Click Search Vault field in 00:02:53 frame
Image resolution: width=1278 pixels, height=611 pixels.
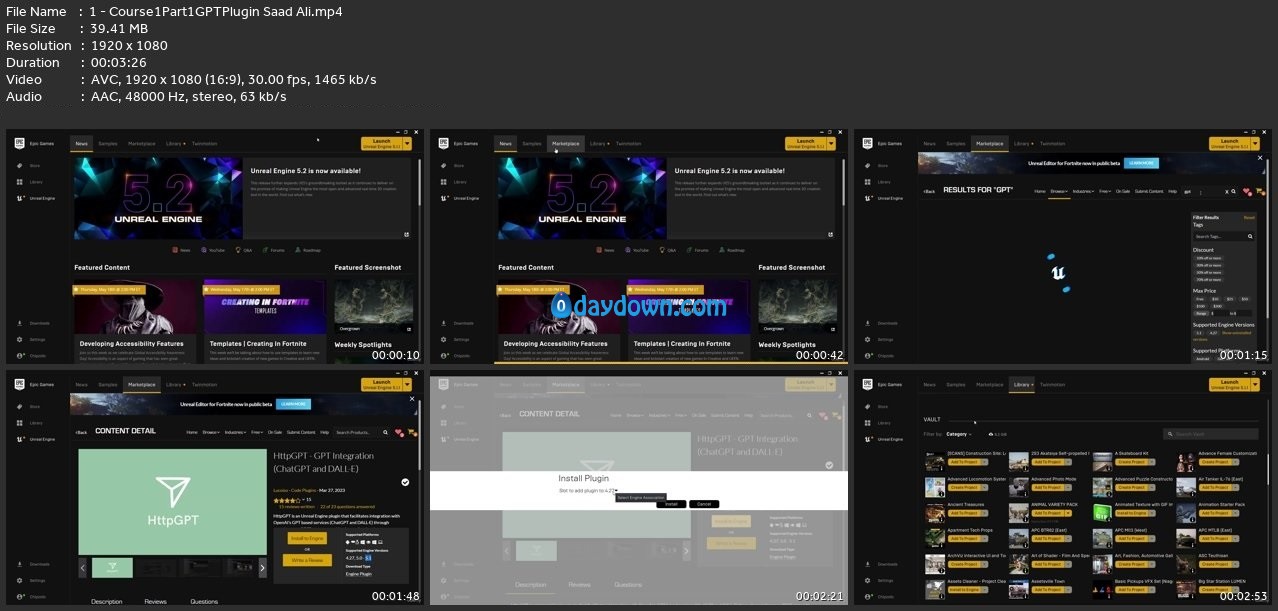click(x=1211, y=434)
